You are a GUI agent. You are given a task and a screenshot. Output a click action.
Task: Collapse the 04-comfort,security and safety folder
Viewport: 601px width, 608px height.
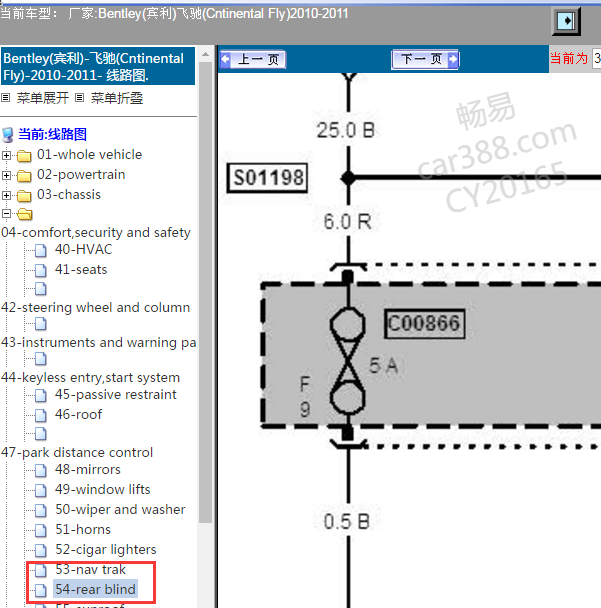(6, 213)
